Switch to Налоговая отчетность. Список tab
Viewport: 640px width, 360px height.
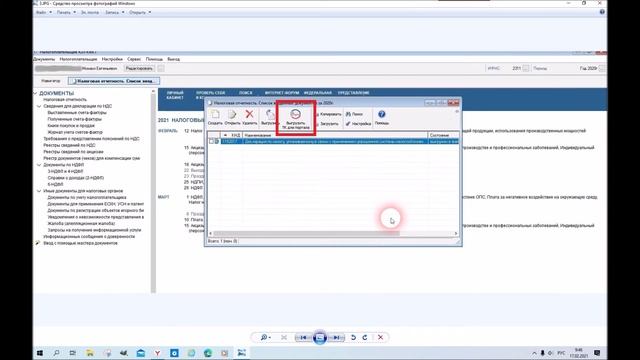click(x=114, y=81)
